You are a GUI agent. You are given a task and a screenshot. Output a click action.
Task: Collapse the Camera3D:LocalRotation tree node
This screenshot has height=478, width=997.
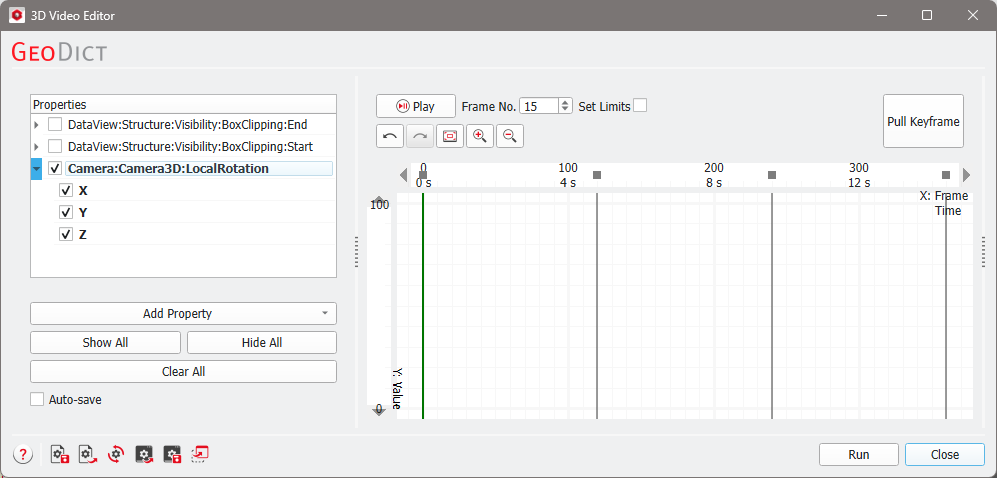tap(36, 169)
